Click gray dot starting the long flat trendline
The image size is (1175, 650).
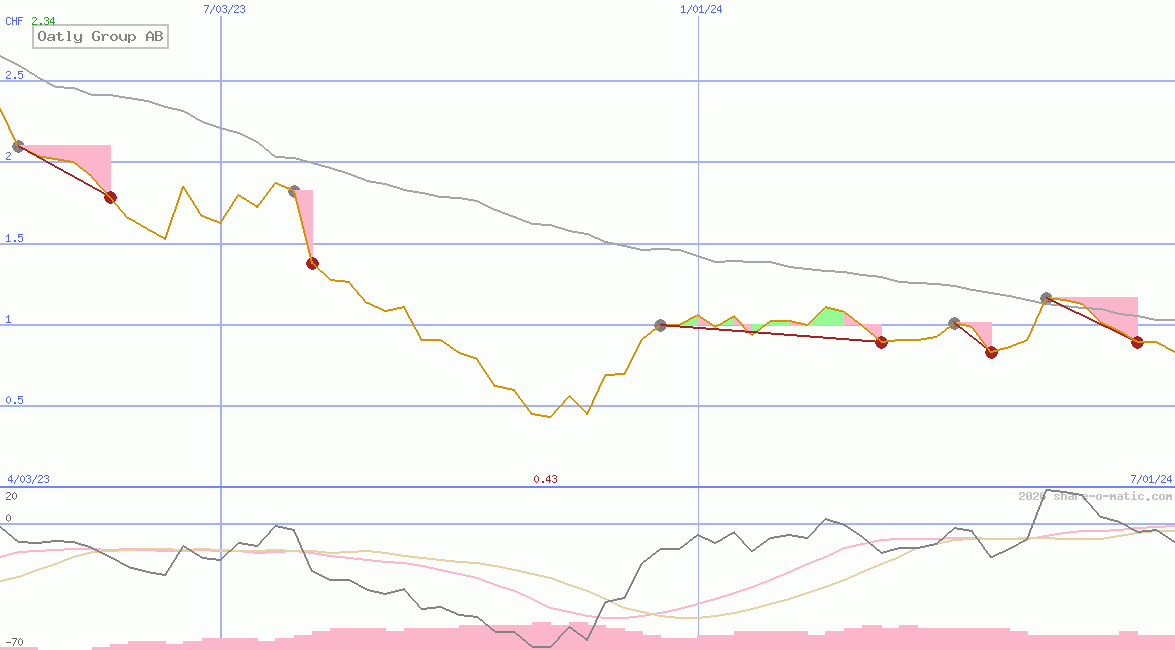[x=660, y=325]
